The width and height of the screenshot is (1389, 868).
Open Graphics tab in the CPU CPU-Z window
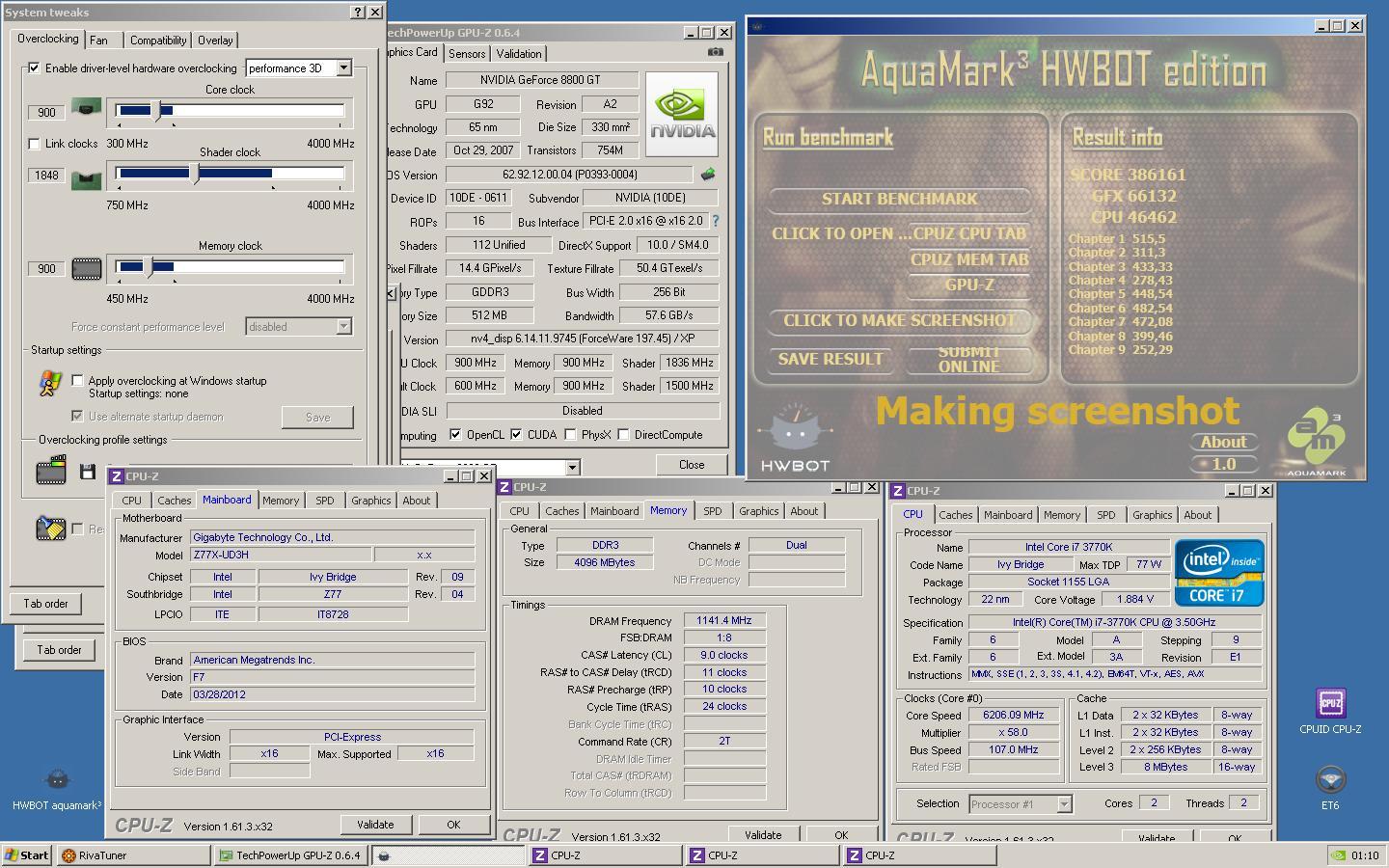click(1153, 515)
